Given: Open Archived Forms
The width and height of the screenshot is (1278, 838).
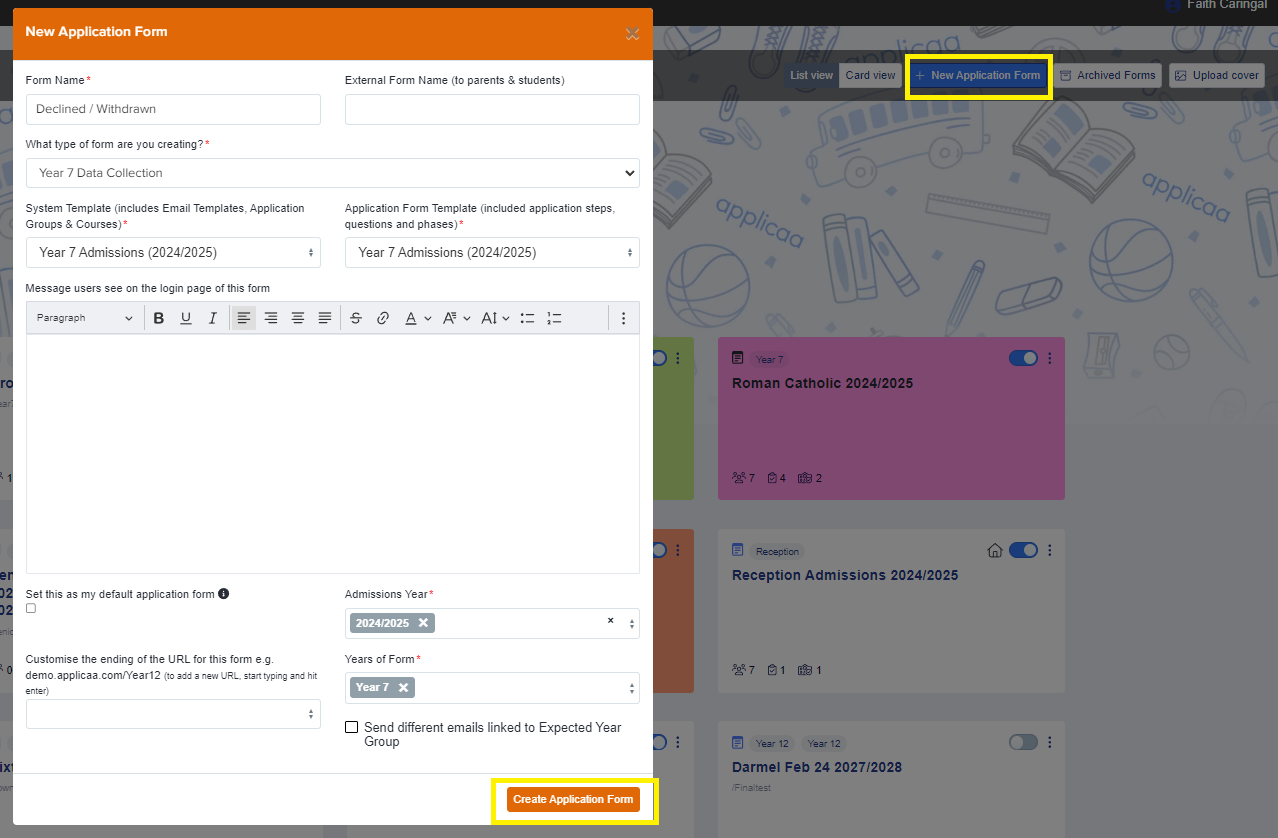Looking at the screenshot, I should tap(1106, 75).
